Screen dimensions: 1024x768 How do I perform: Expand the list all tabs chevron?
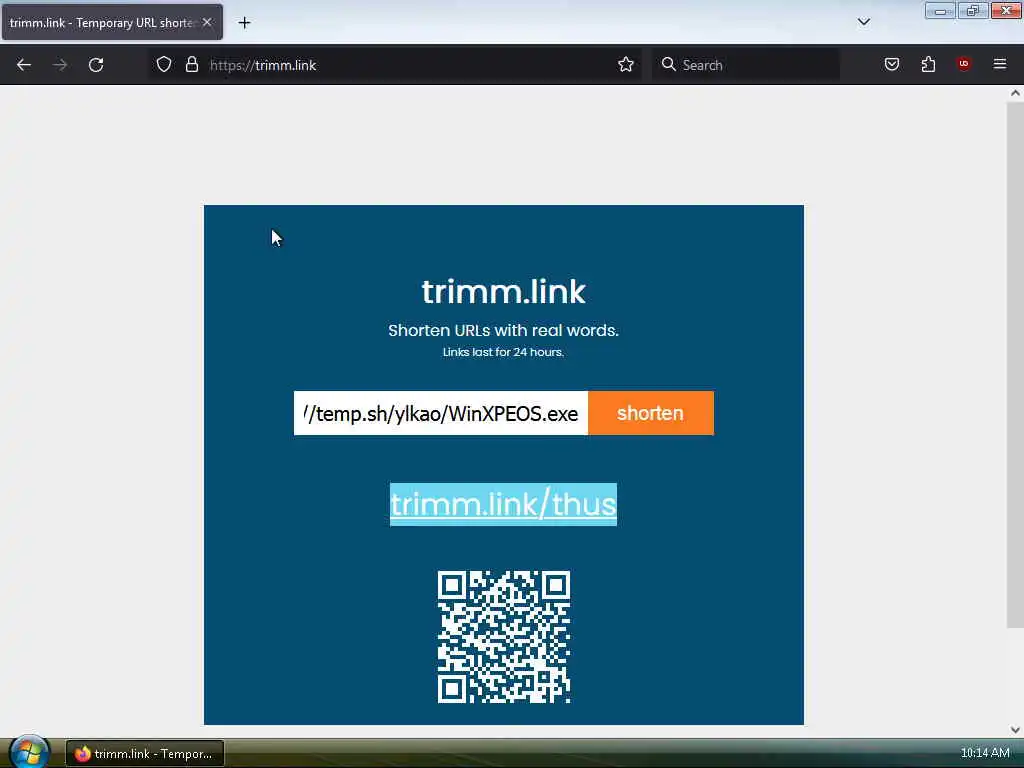[864, 22]
